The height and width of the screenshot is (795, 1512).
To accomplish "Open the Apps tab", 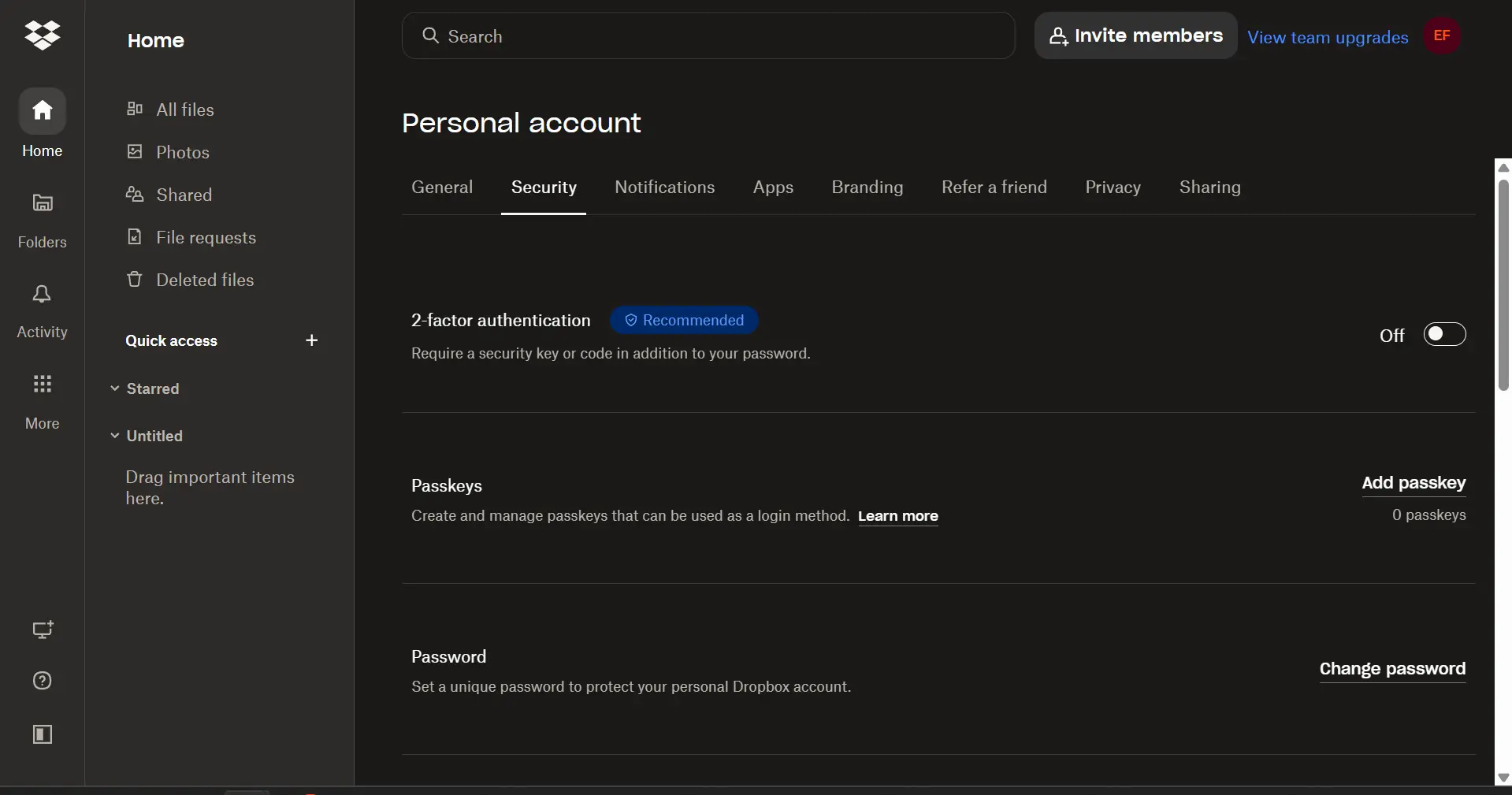I will point(773,188).
